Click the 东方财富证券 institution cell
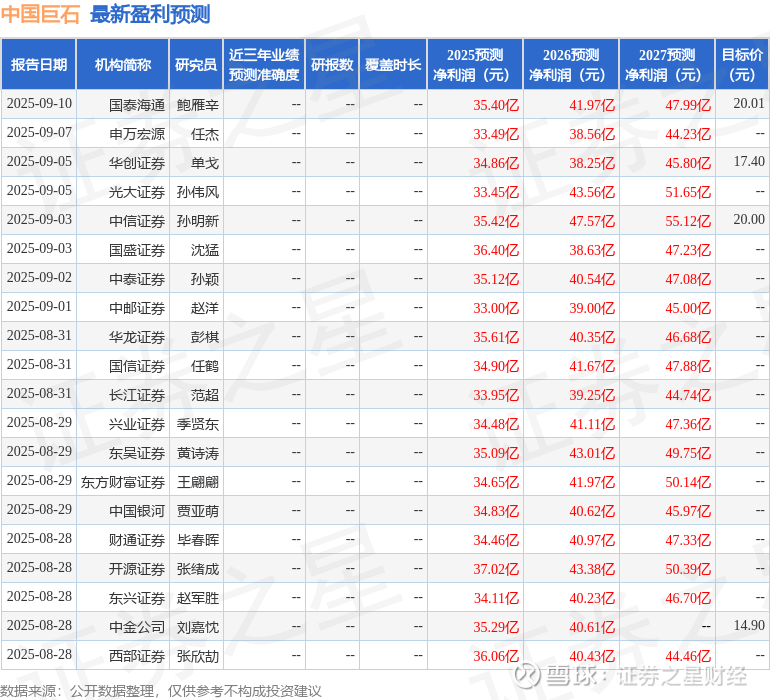The height and width of the screenshot is (700, 770). (123, 482)
